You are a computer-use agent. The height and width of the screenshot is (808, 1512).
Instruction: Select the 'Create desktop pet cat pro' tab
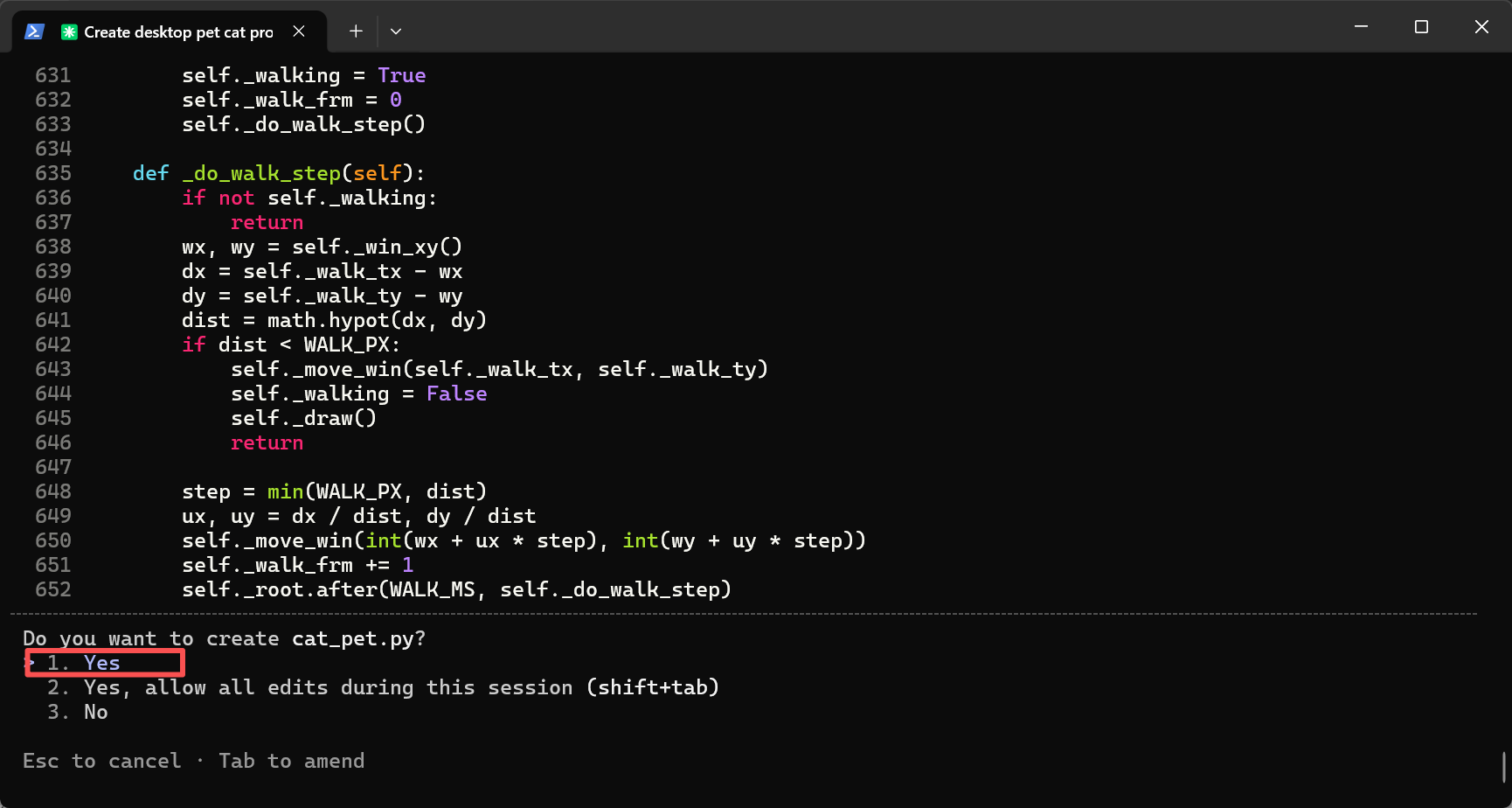170,31
